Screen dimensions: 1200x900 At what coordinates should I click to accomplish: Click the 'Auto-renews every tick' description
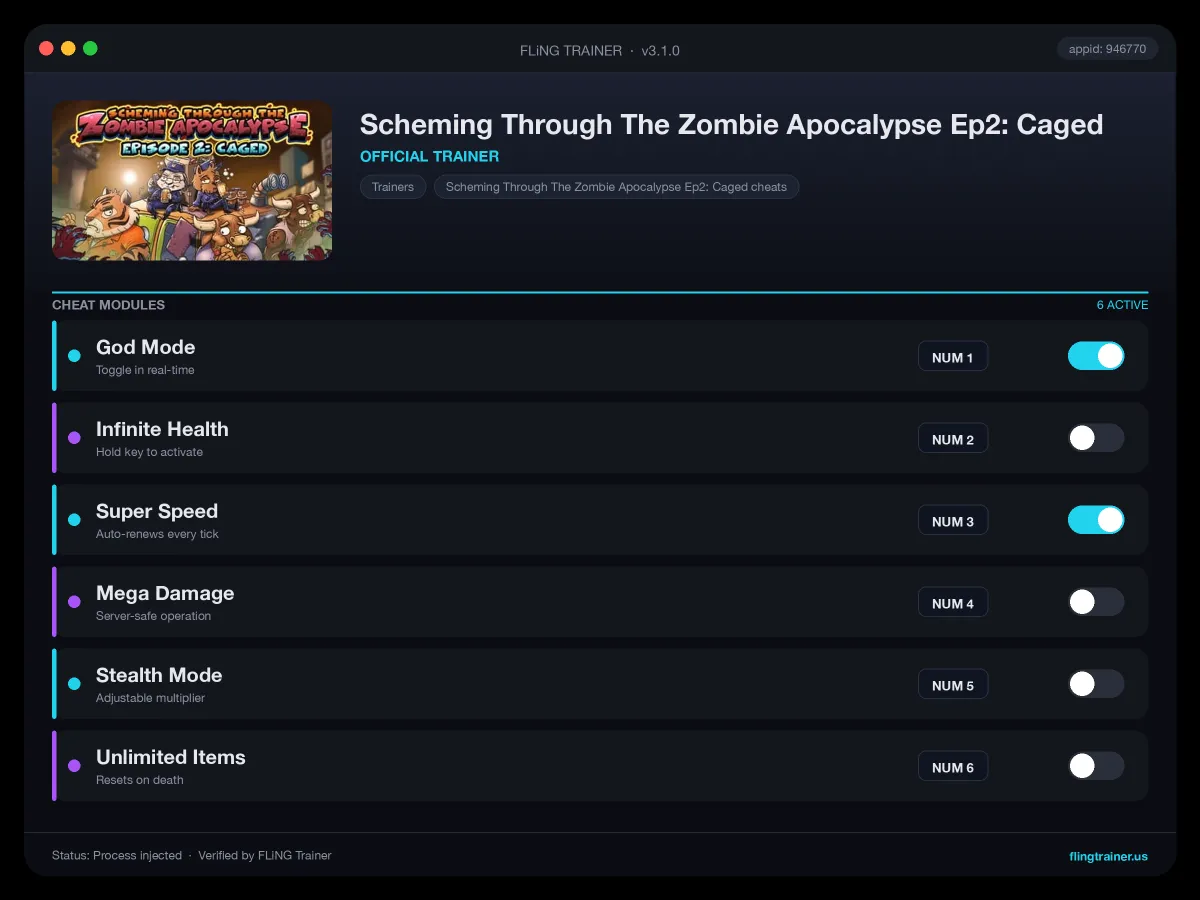(x=157, y=534)
